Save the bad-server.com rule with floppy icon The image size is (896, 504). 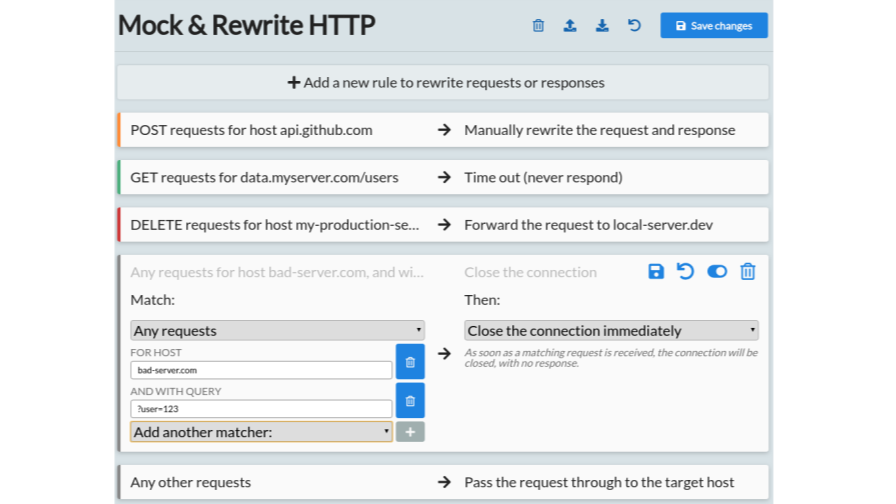point(656,271)
